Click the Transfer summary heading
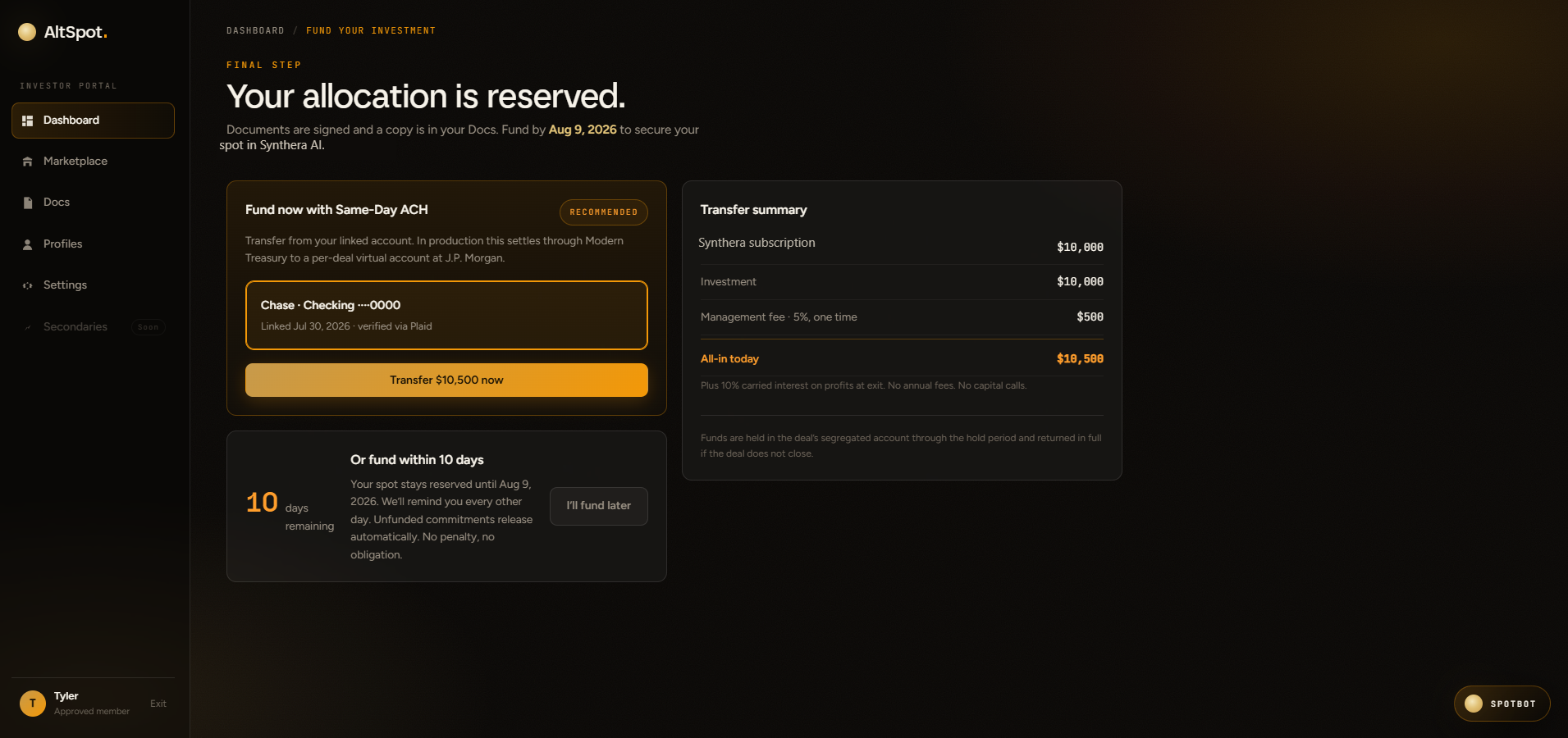Viewport: 1568px width, 738px height. (x=753, y=210)
